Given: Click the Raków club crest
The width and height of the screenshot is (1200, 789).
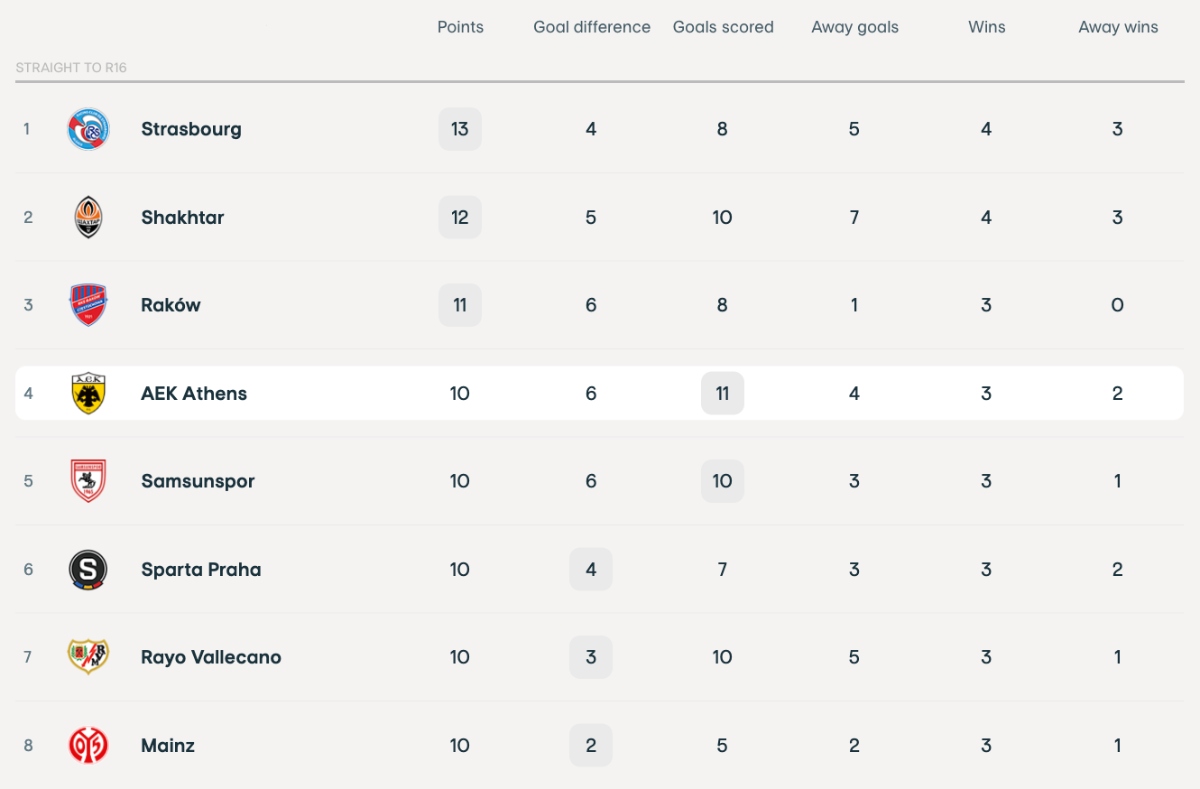Looking at the screenshot, I should (88, 305).
